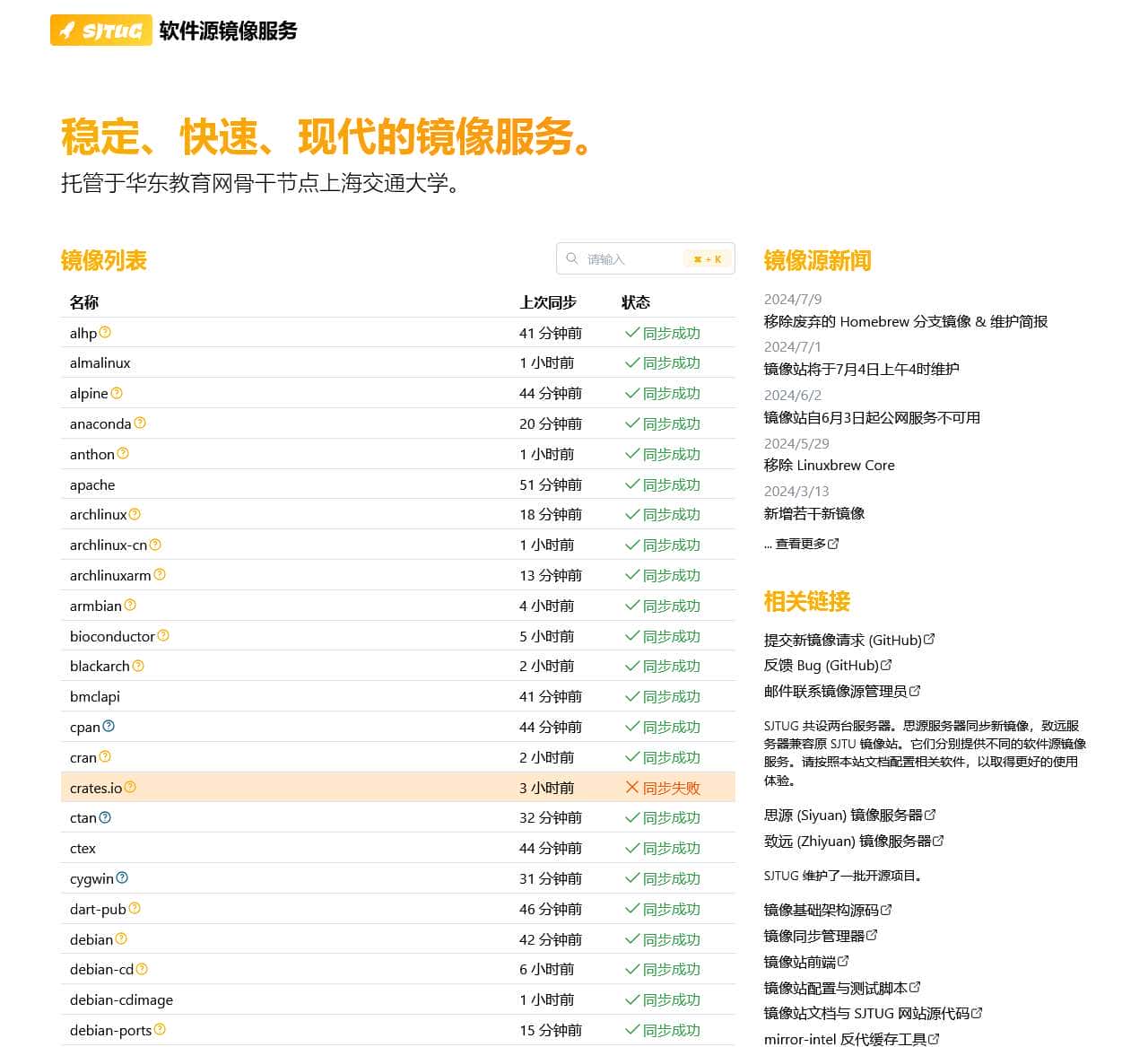1148x1047 pixels.
Task: Click 软件源镜像服务 site title
Action: click(228, 31)
